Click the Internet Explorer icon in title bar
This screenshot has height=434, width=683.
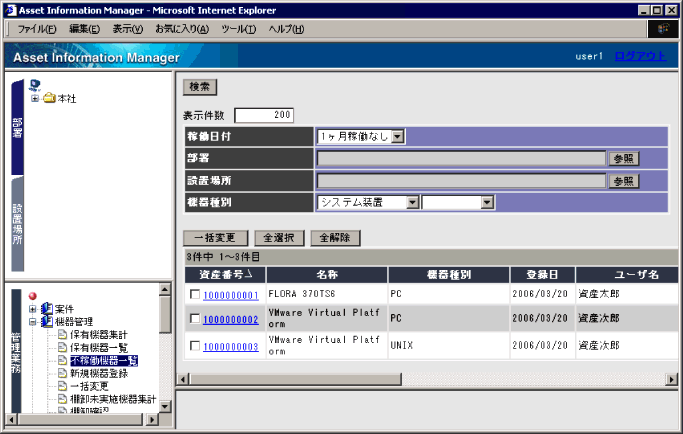(11, 10)
